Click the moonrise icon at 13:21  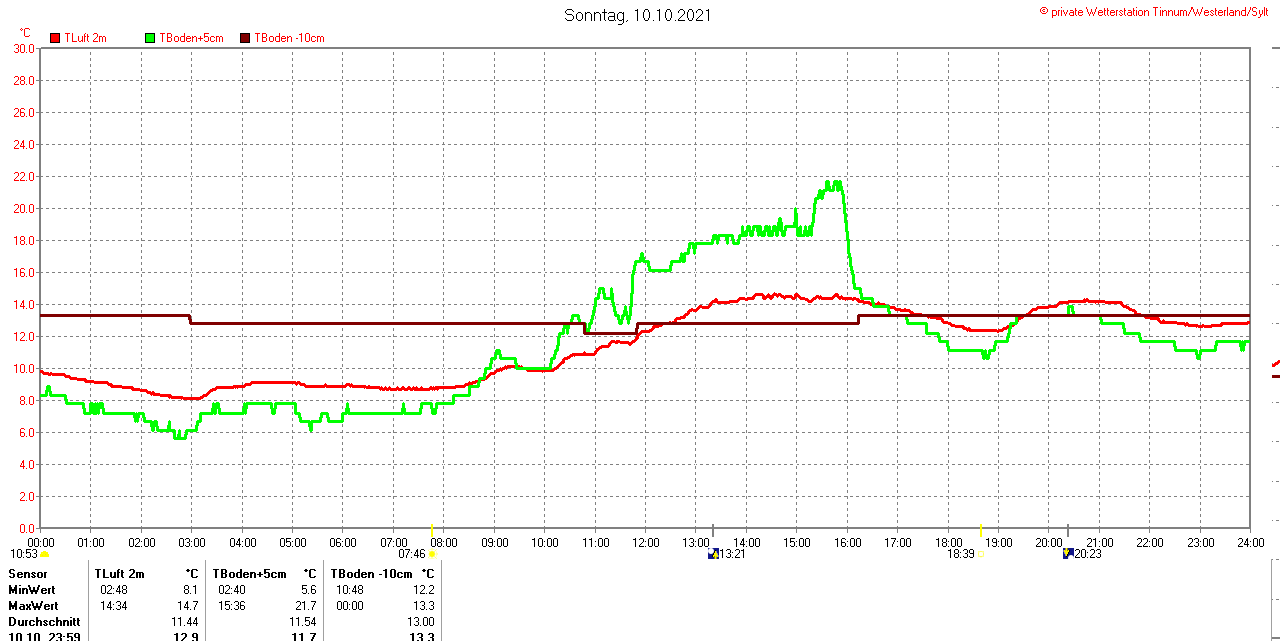tap(713, 553)
